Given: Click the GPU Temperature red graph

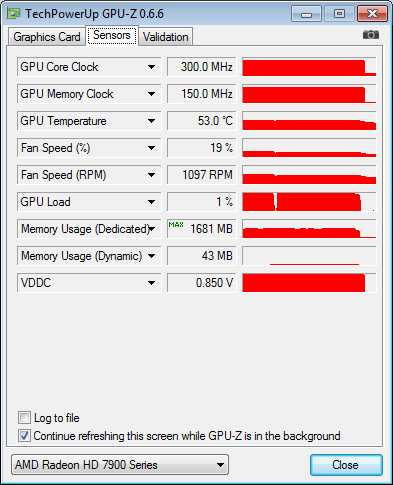Looking at the screenshot, I should tap(309, 121).
